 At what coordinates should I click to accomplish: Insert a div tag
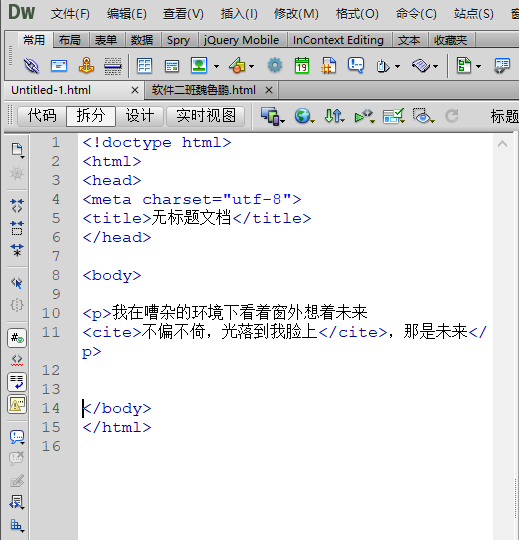(x=172, y=66)
